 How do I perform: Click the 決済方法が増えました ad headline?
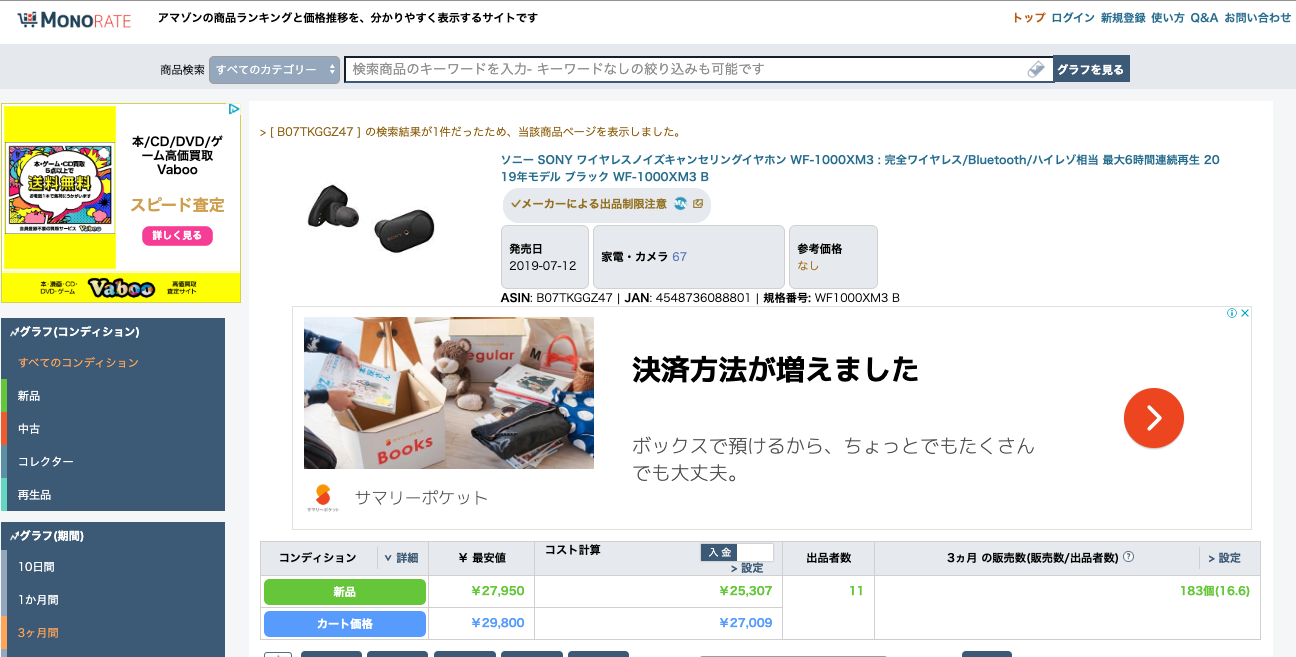pos(775,370)
